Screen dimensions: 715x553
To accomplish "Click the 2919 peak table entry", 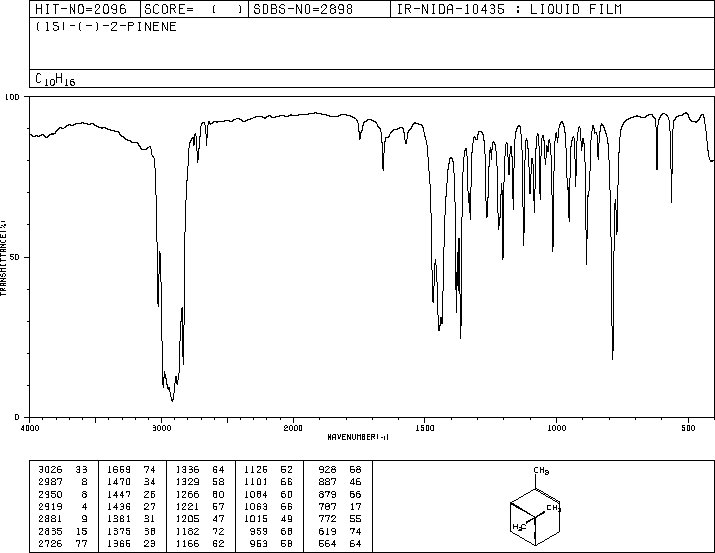I will [x=63, y=506].
